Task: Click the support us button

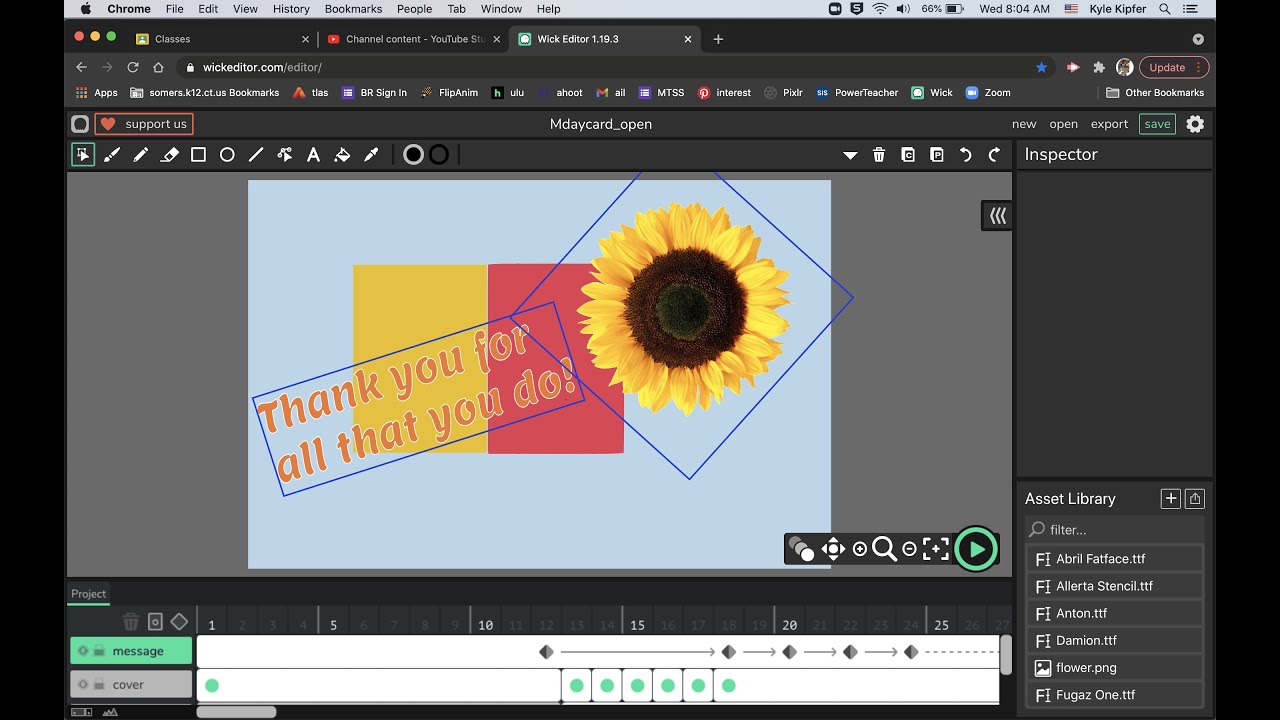Action: (144, 124)
